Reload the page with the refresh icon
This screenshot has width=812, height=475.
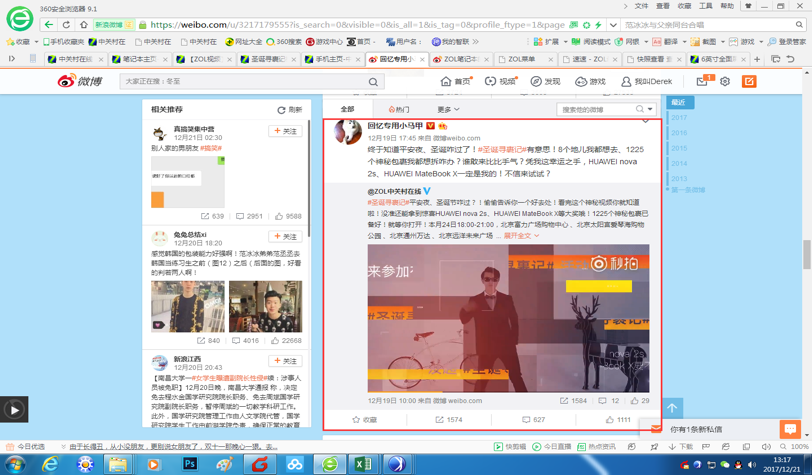coord(66,24)
